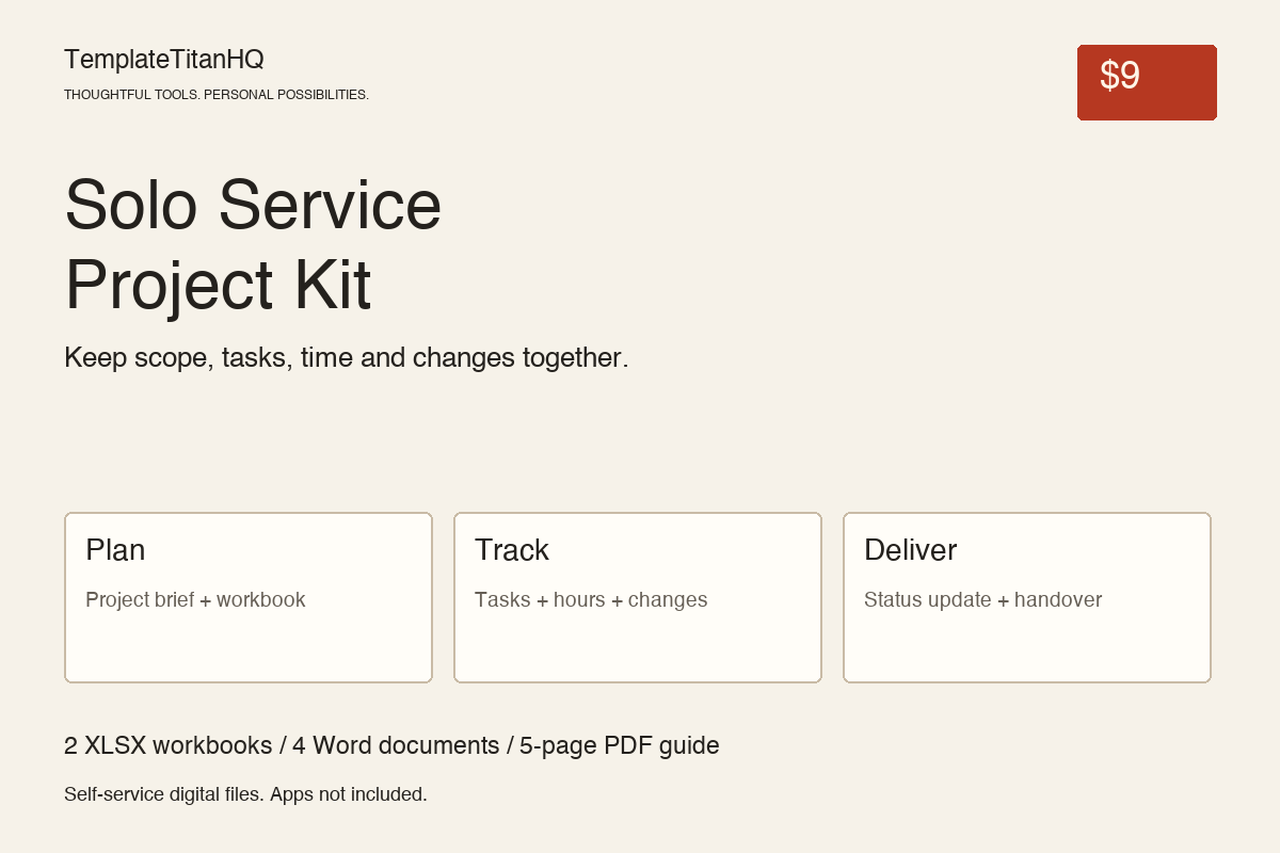The width and height of the screenshot is (1280, 853).
Task: Select the Plan card
Action: point(248,598)
